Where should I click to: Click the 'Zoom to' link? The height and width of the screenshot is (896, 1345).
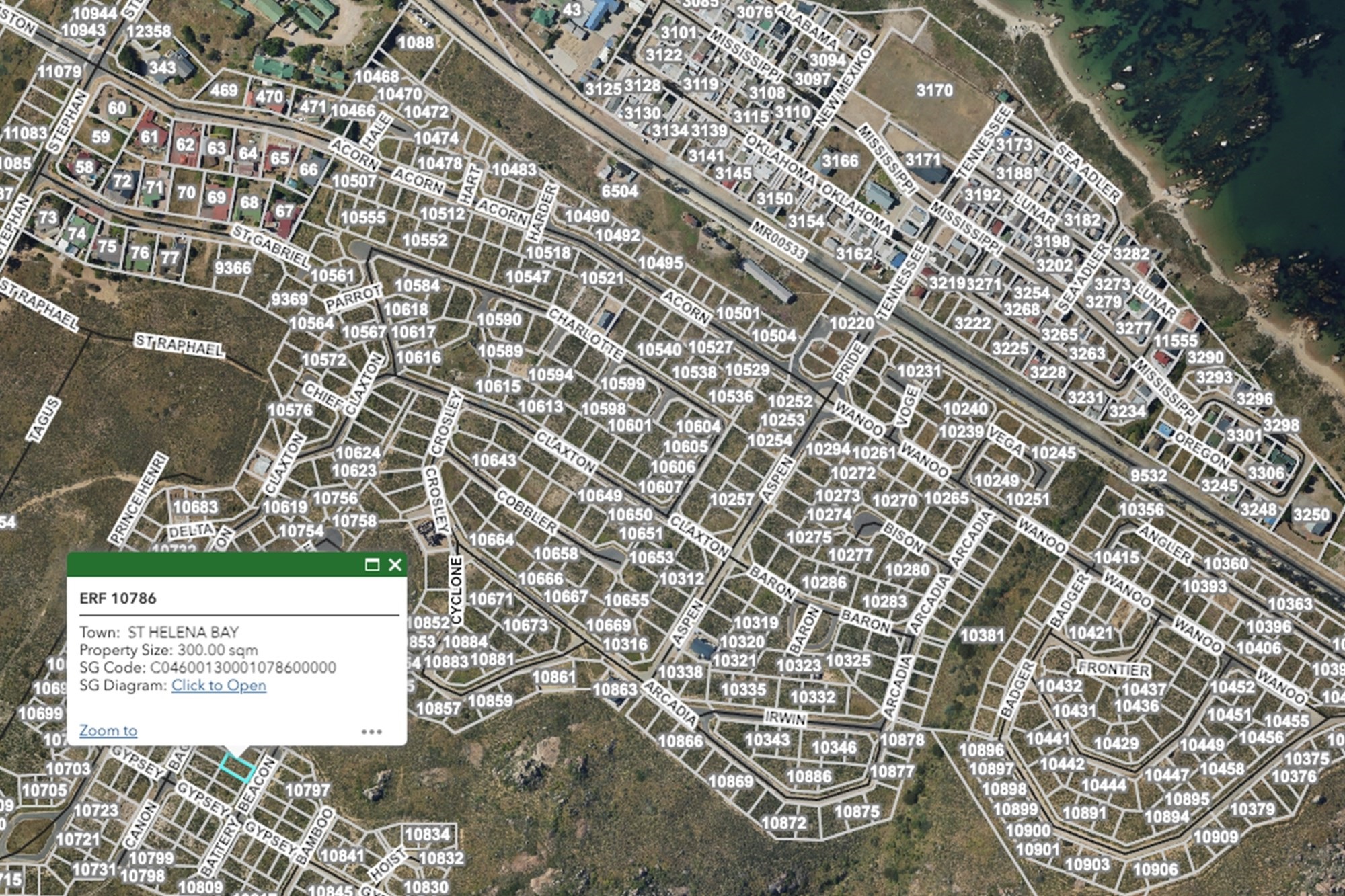click(x=108, y=731)
